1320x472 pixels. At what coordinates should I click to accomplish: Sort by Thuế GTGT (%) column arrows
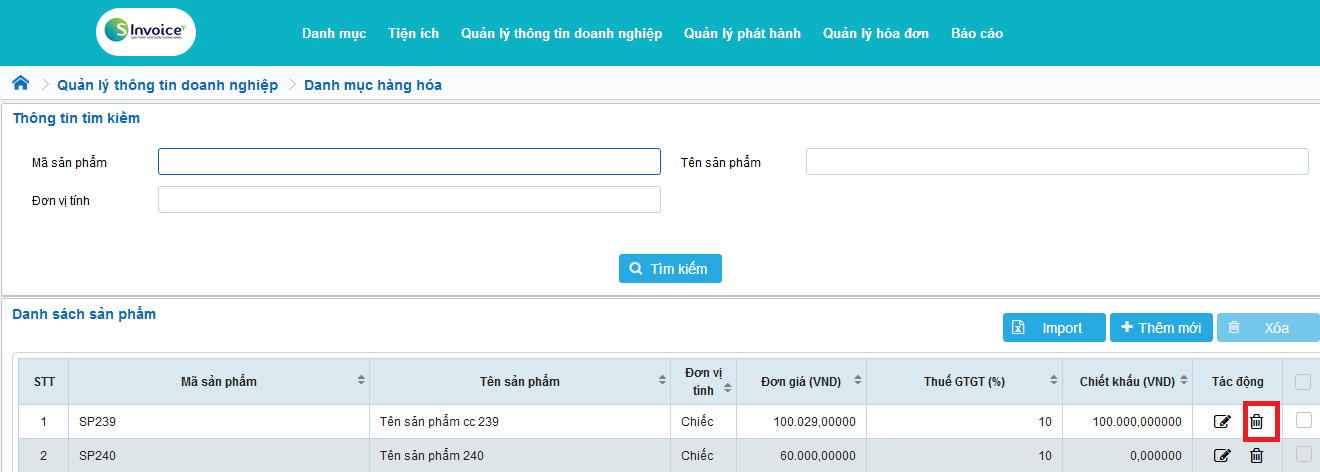1053,381
